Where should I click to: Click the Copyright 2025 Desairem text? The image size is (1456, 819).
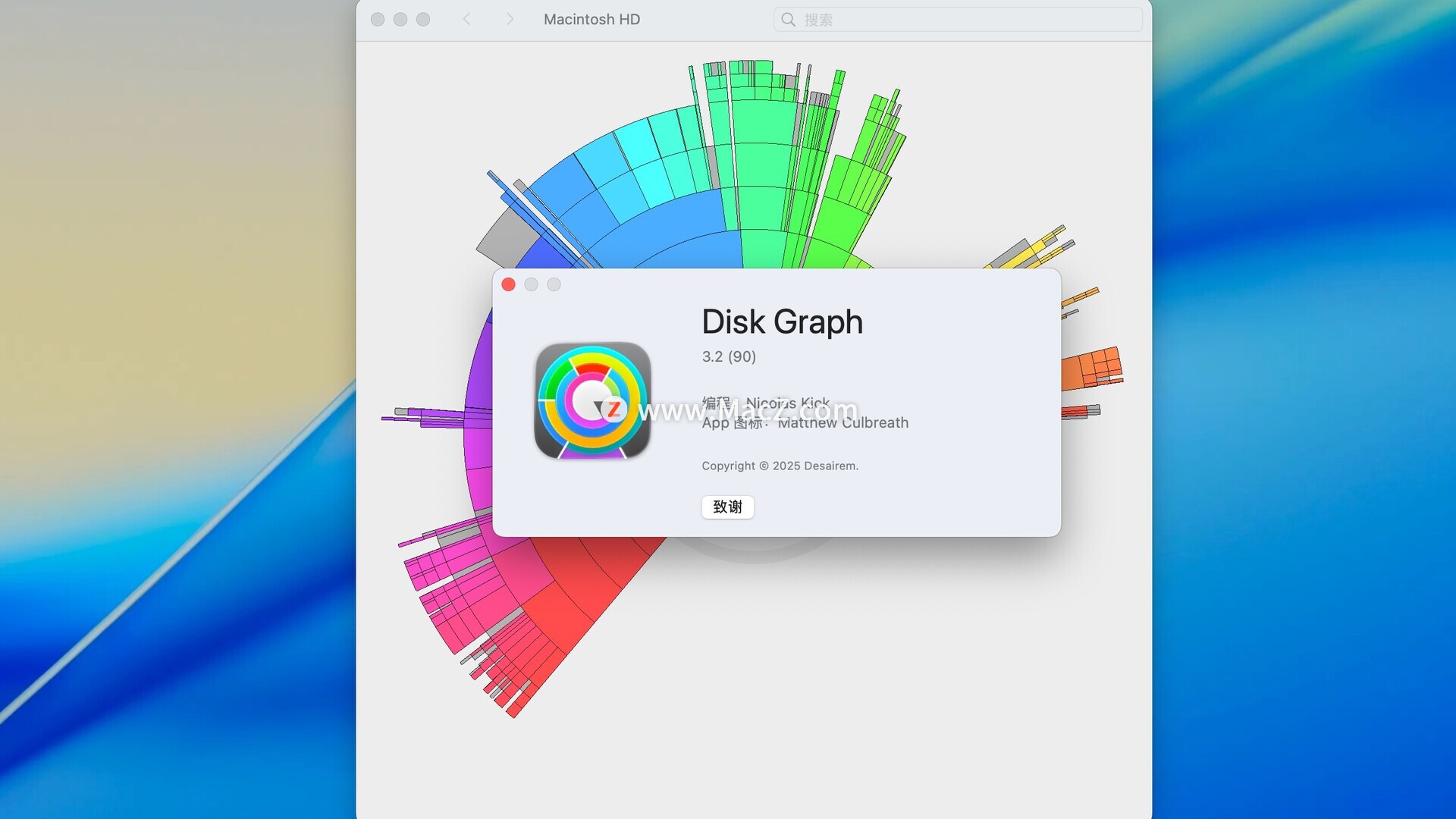pyautogui.click(x=780, y=466)
